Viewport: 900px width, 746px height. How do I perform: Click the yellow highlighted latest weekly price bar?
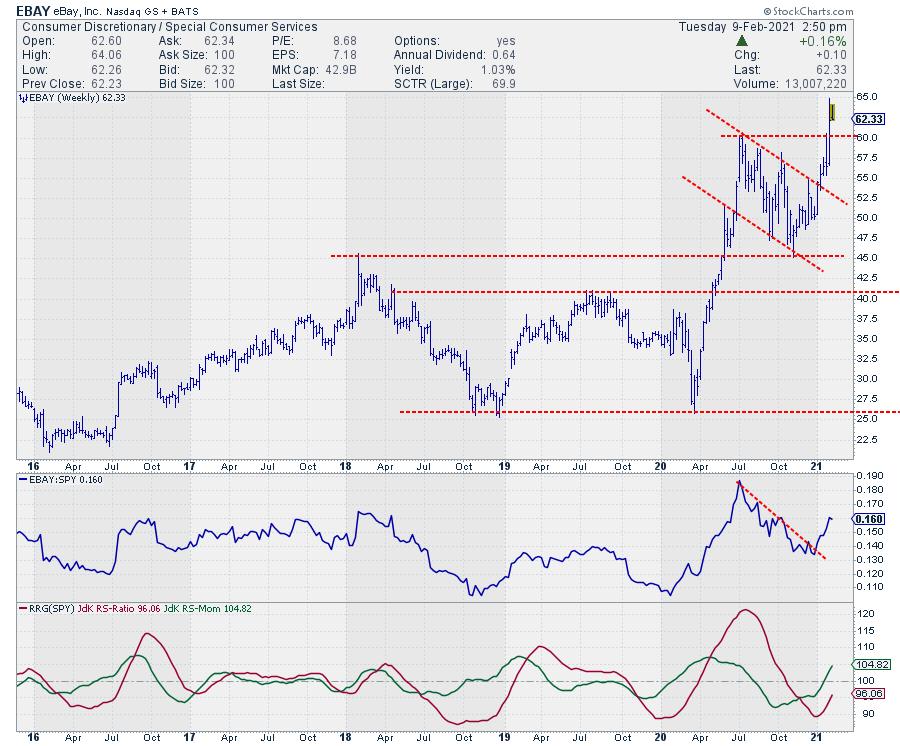[830, 110]
